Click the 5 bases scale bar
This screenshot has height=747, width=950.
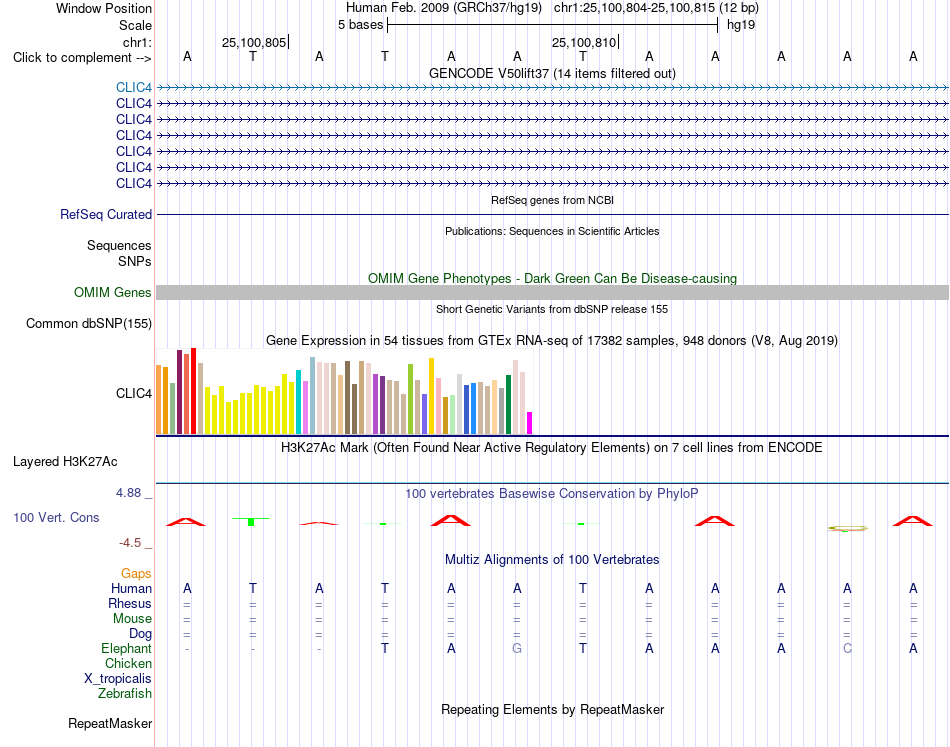[553, 25]
